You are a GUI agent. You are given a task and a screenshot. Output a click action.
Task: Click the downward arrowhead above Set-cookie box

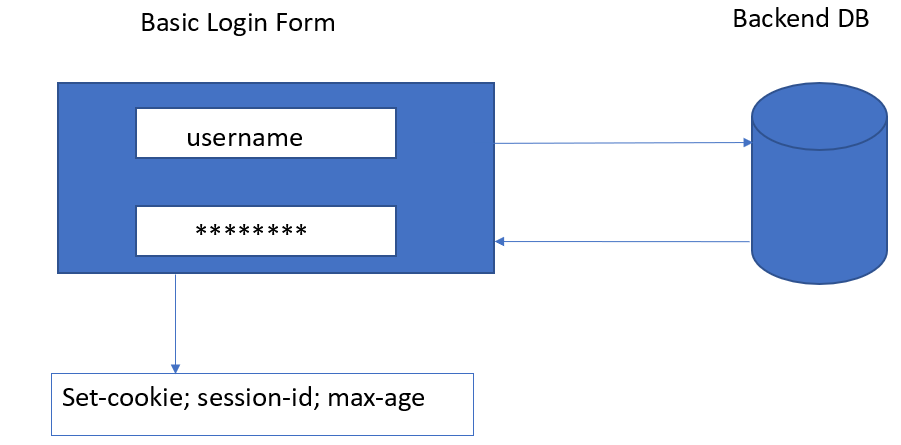coord(175,369)
